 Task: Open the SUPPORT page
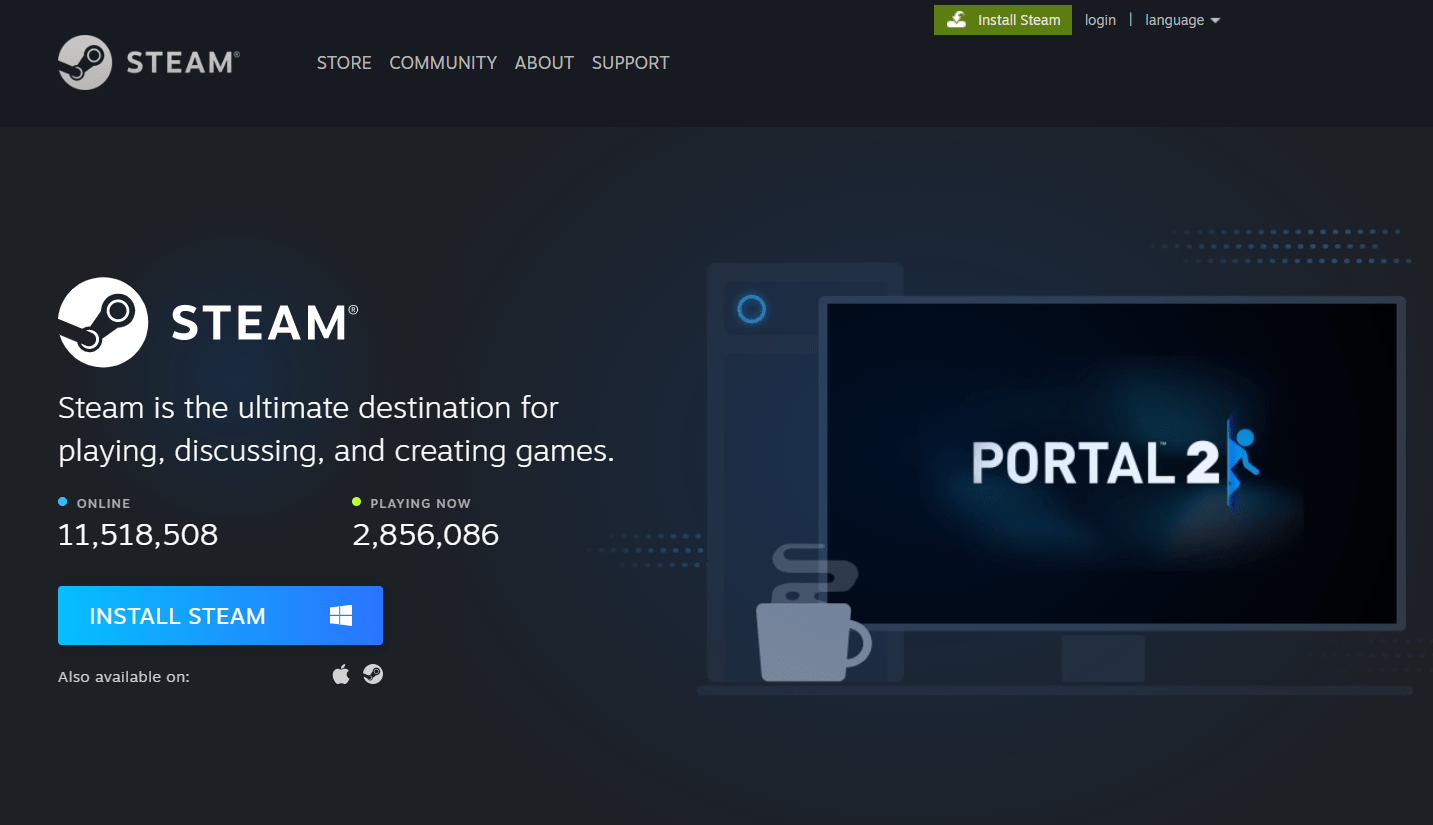coord(630,62)
